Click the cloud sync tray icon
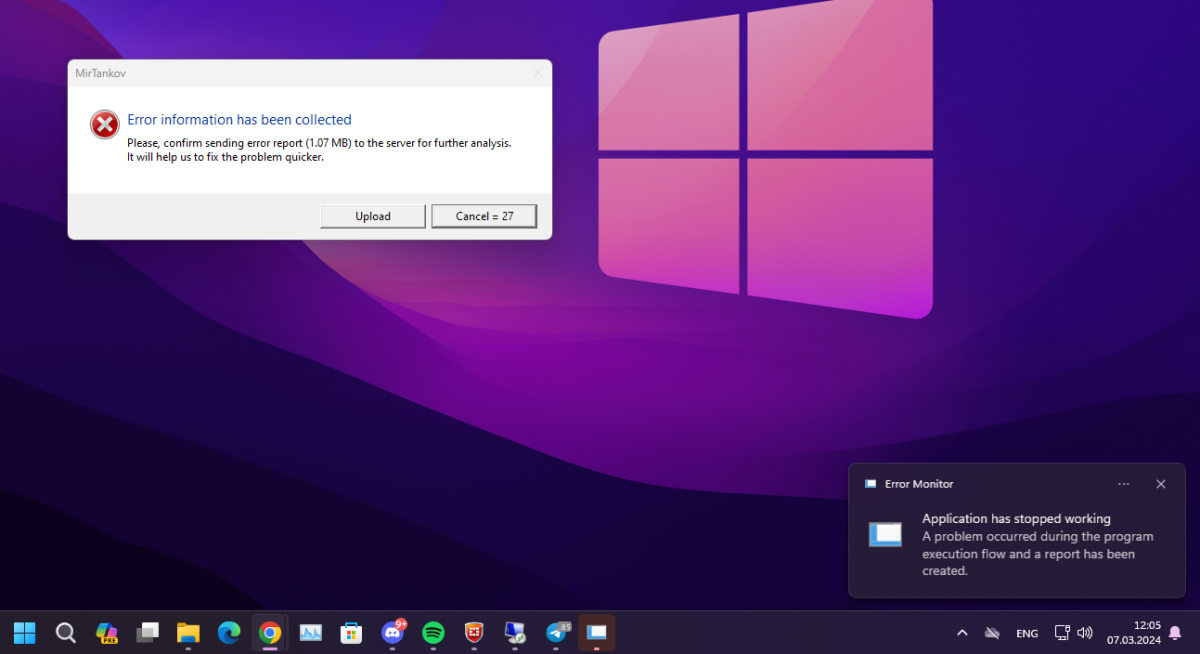This screenshot has height=654, width=1200. point(992,633)
